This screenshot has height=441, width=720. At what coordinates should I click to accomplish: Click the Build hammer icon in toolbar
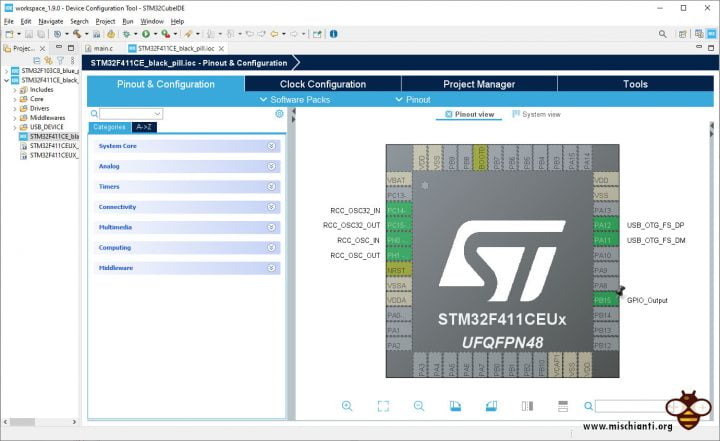pyautogui.click(x=77, y=34)
